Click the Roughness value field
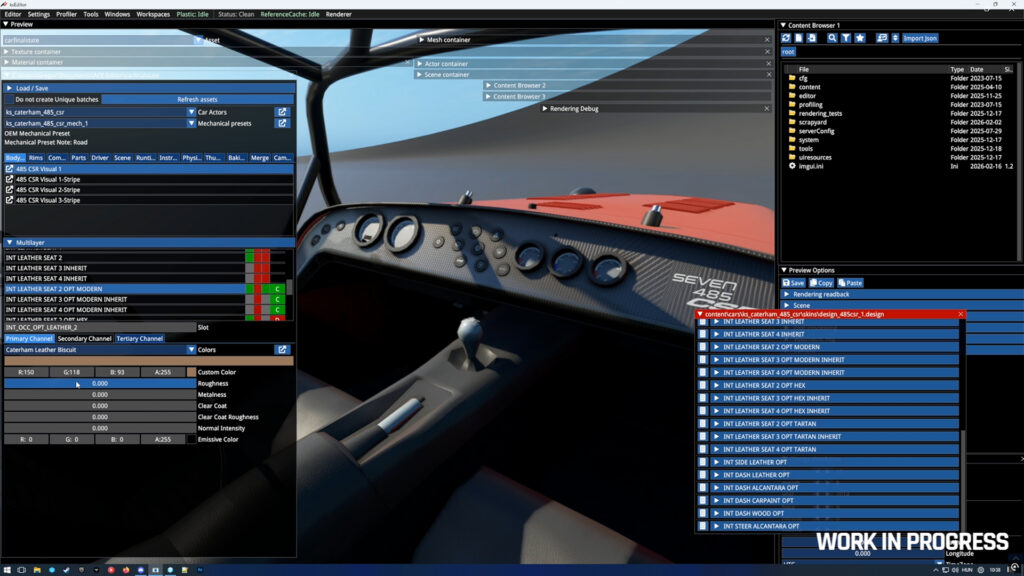Image resolution: width=1024 pixels, height=576 pixels. [100, 382]
